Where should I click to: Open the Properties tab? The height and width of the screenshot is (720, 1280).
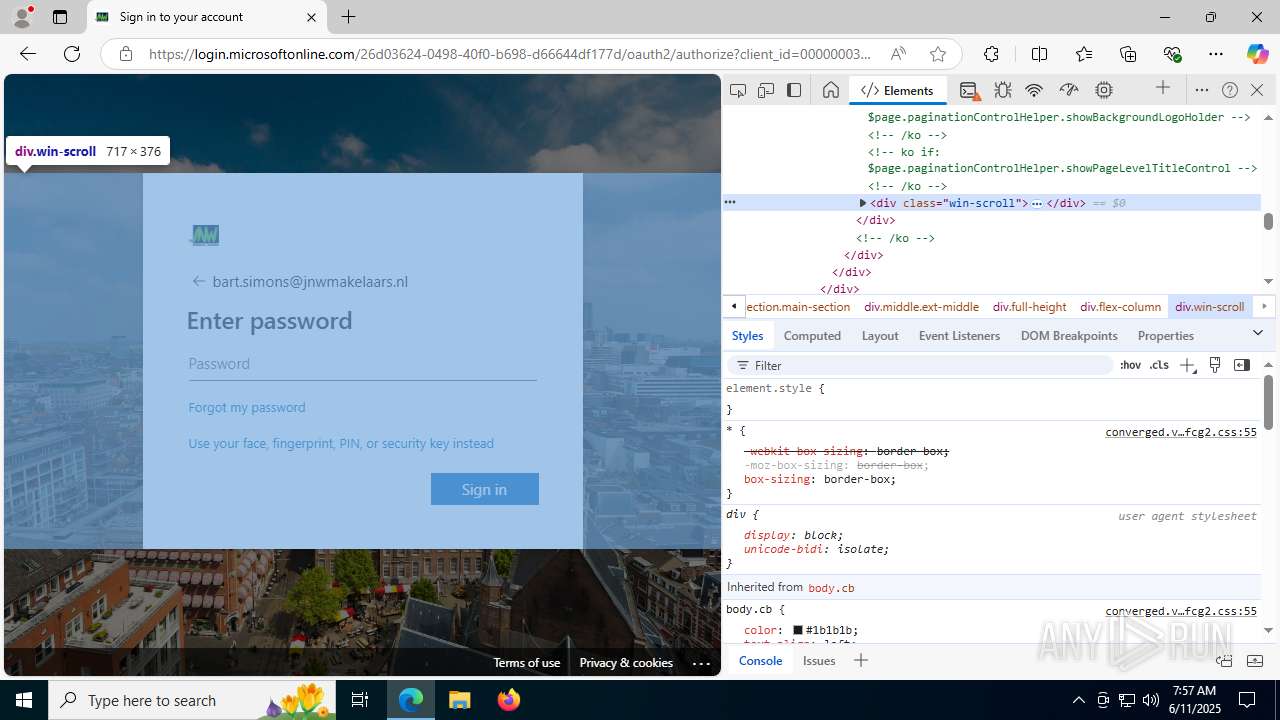coord(1166,336)
